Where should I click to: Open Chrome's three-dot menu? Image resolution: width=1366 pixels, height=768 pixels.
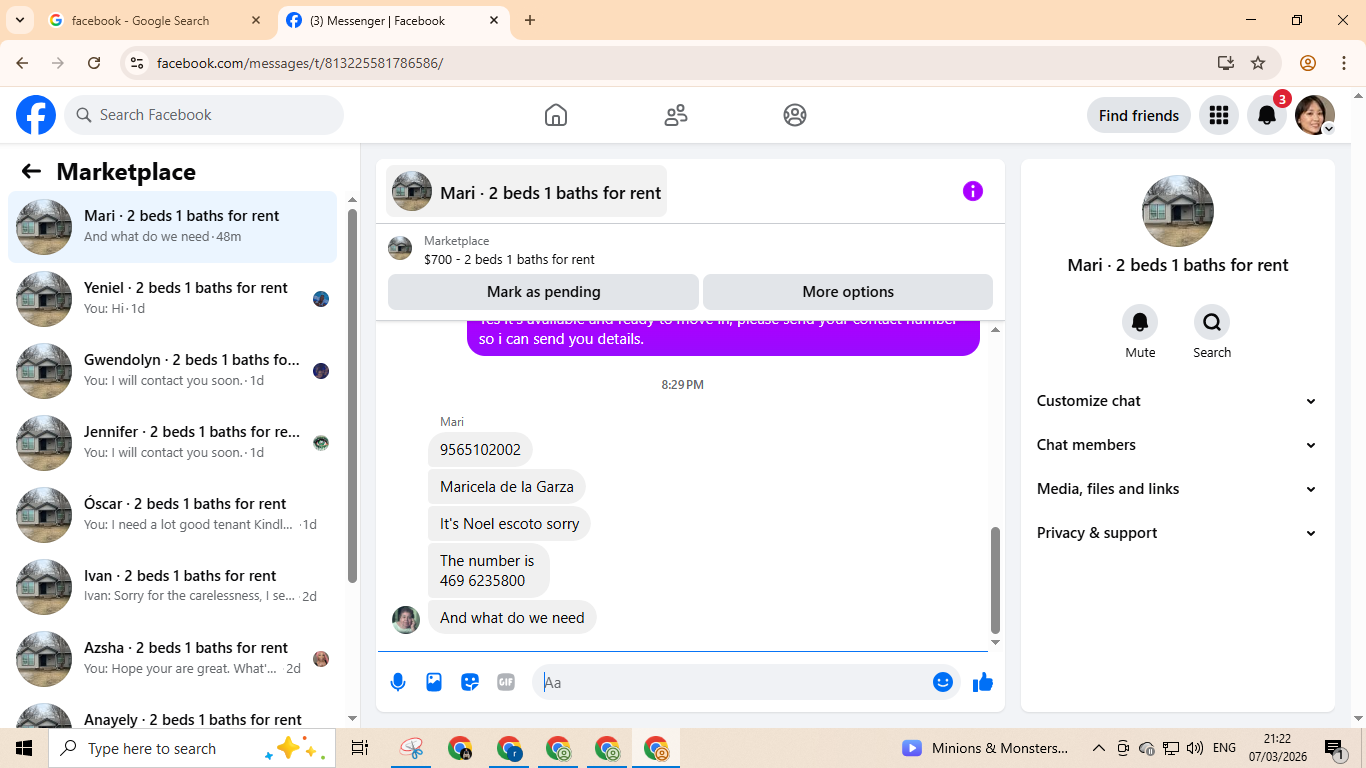tap(1343, 63)
